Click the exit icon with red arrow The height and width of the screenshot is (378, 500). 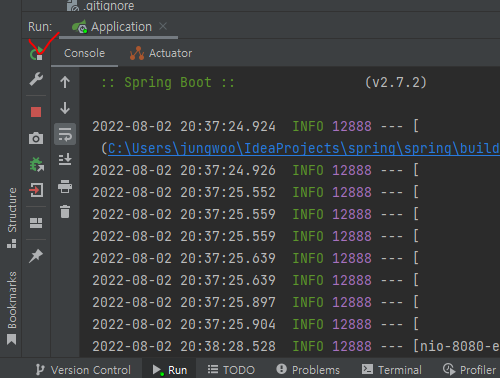[36, 190]
